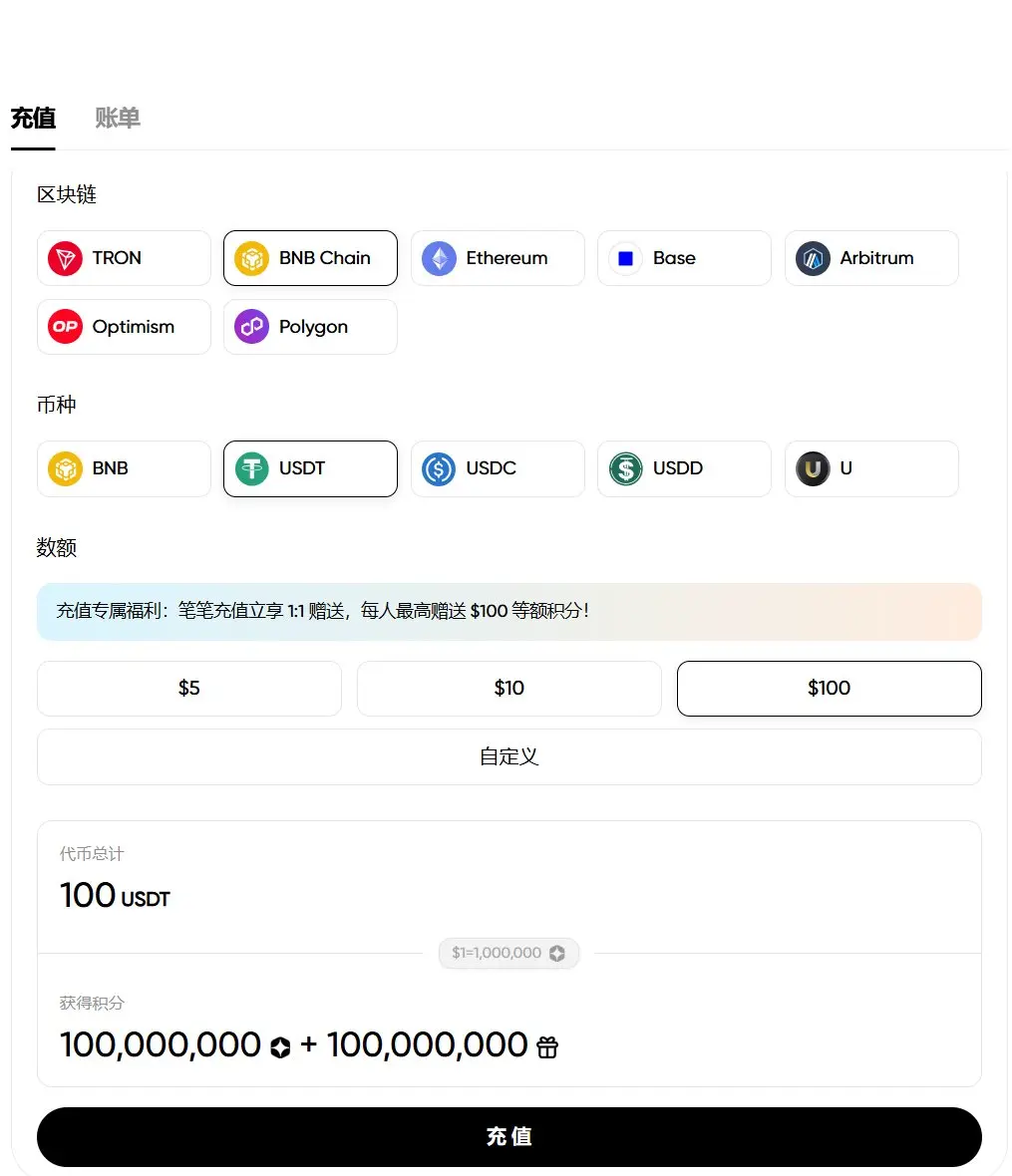Click the red OP Optimism logo
The image size is (1012, 1176).
pyautogui.click(x=65, y=327)
